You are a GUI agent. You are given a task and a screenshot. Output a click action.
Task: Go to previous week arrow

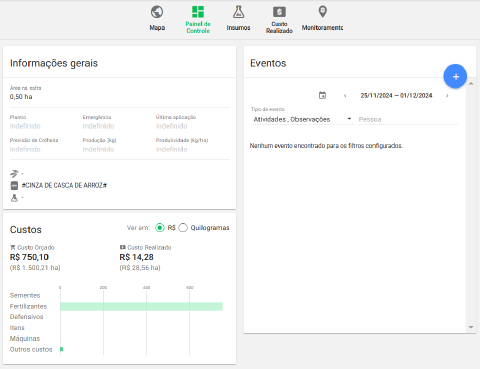coord(345,96)
